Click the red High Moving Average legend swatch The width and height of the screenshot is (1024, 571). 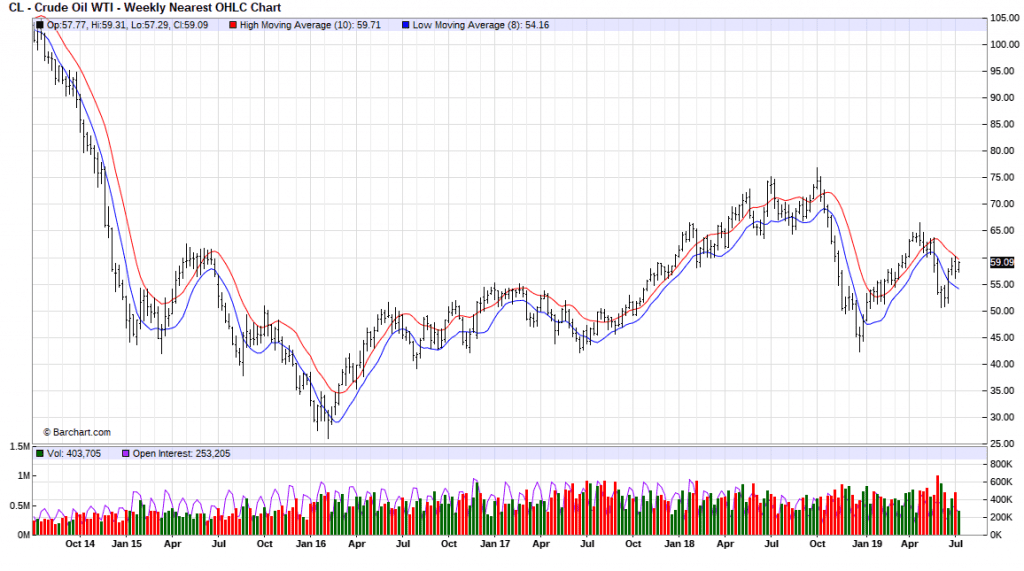point(234,24)
